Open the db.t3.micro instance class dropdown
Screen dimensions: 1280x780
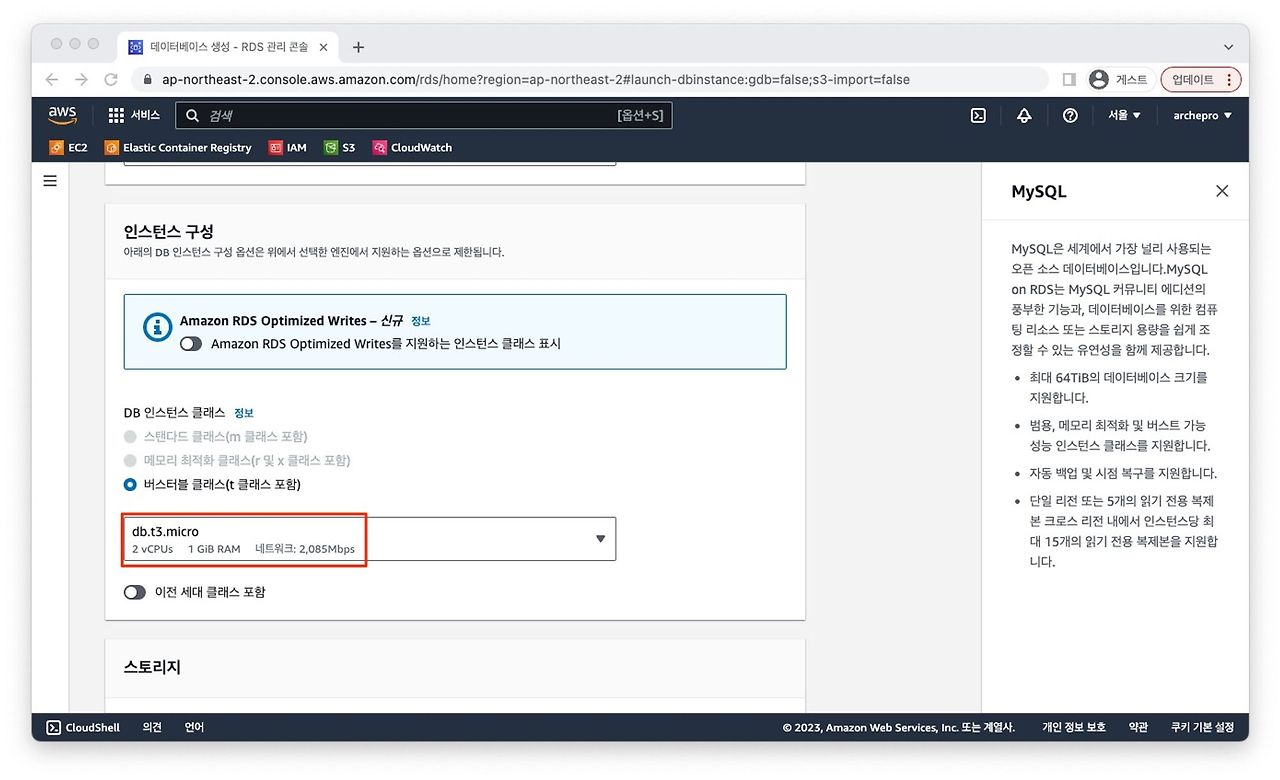pyautogui.click(x=370, y=539)
